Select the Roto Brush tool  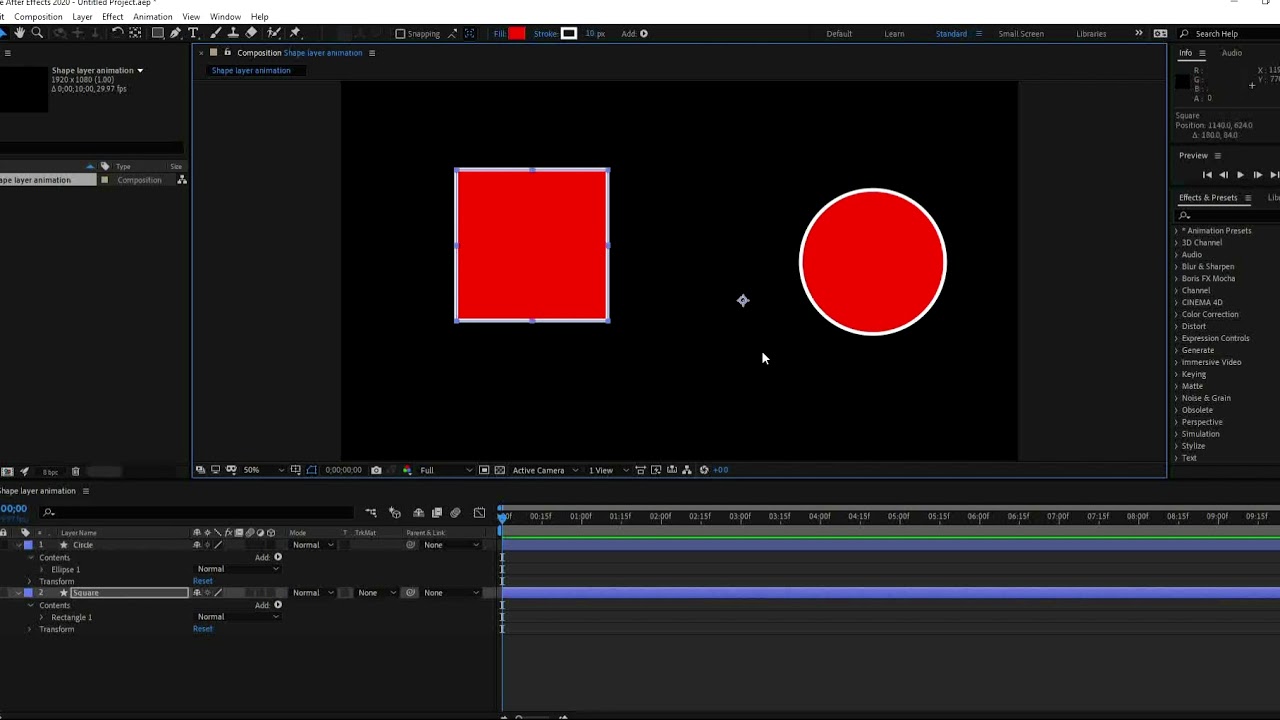[273, 33]
